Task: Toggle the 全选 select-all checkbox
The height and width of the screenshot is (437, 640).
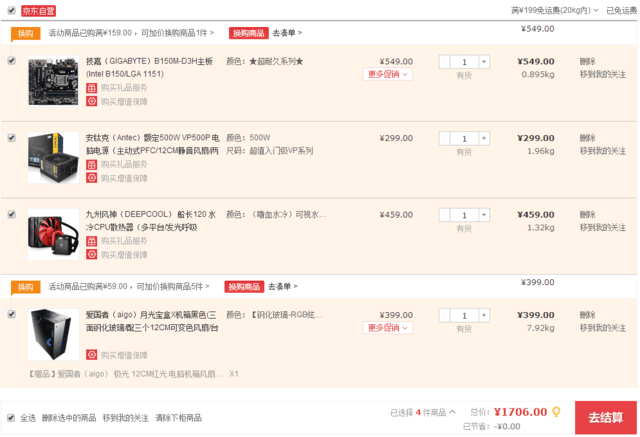Action: tap(11, 417)
